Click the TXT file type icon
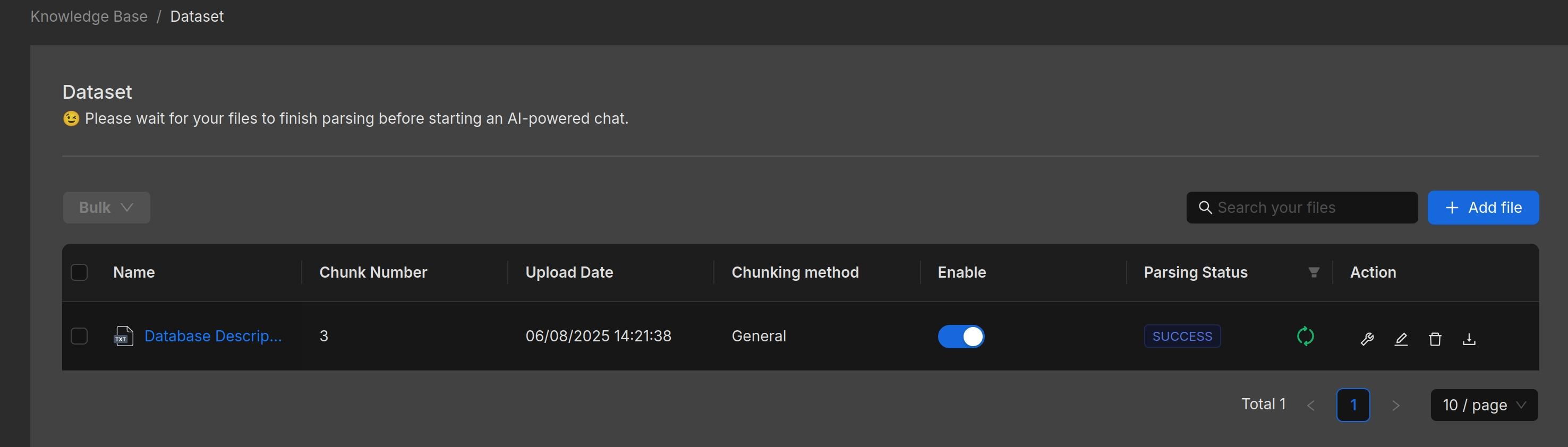The width and height of the screenshot is (1568, 447). 124,337
